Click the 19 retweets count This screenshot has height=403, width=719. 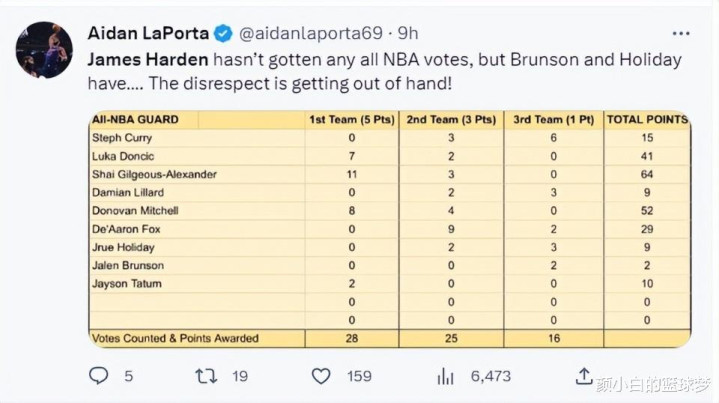pyautogui.click(x=240, y=376)
